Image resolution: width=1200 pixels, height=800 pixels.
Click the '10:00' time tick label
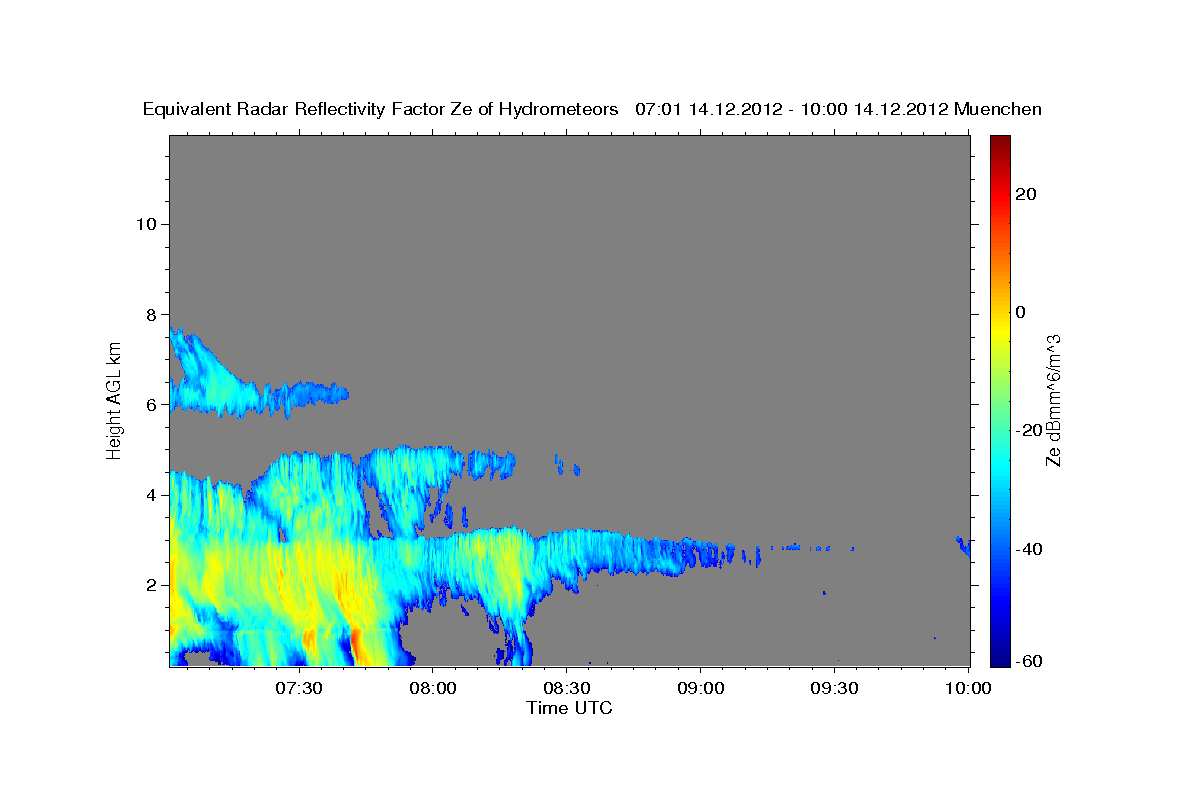967,688
